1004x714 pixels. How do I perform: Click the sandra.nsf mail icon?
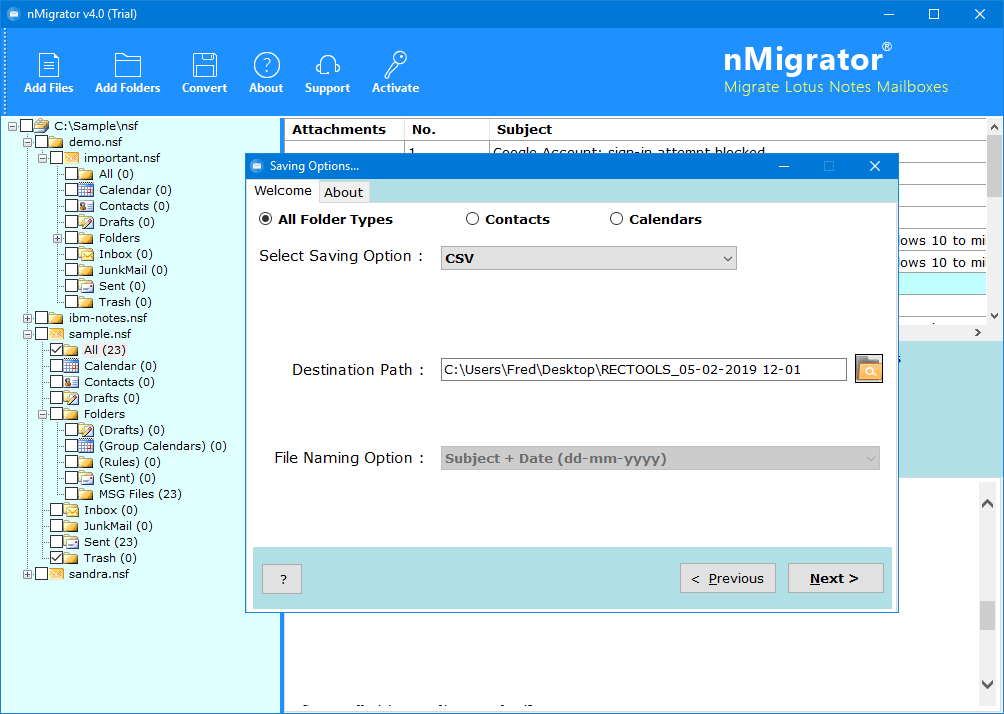click(57, 574)
